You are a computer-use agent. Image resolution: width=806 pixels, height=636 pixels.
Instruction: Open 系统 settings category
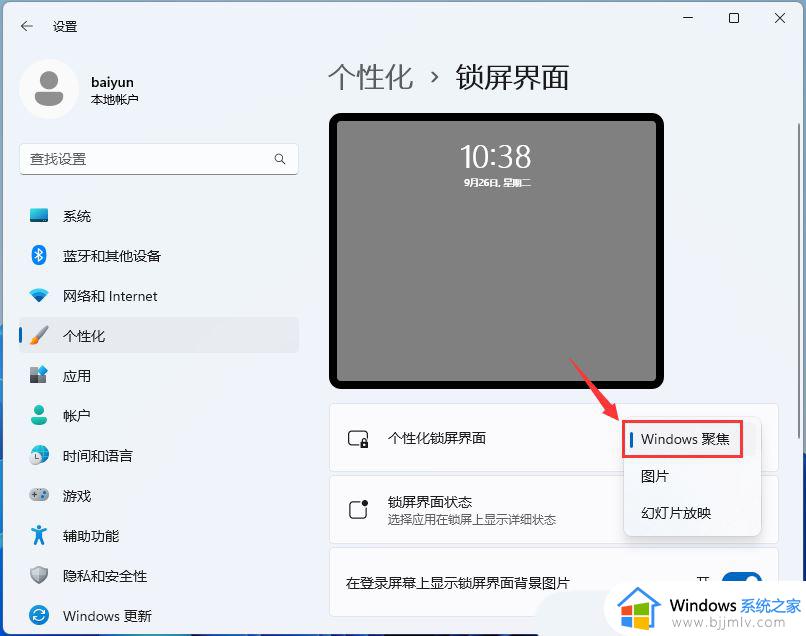(159, 215)
